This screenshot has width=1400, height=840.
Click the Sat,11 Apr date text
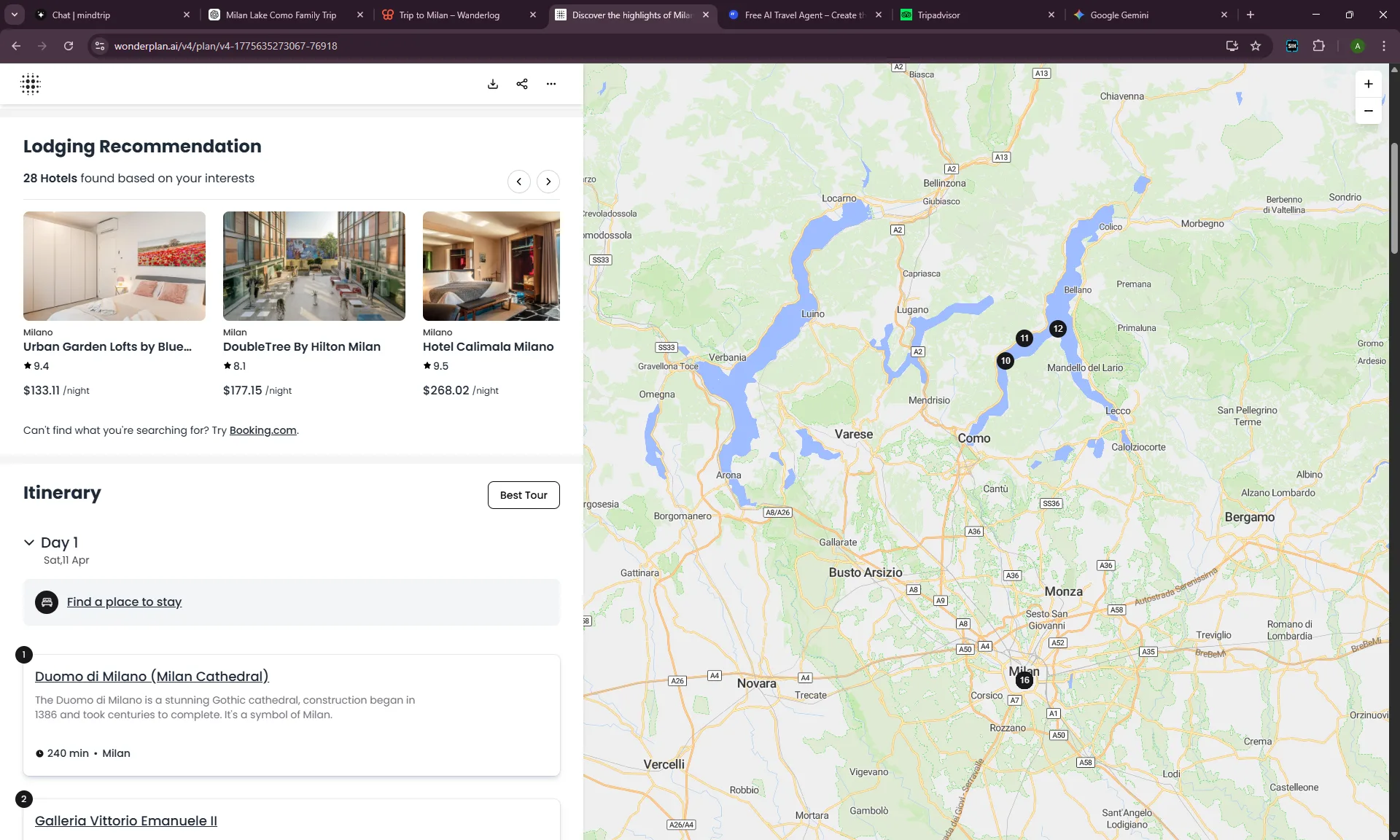(66, 560)
